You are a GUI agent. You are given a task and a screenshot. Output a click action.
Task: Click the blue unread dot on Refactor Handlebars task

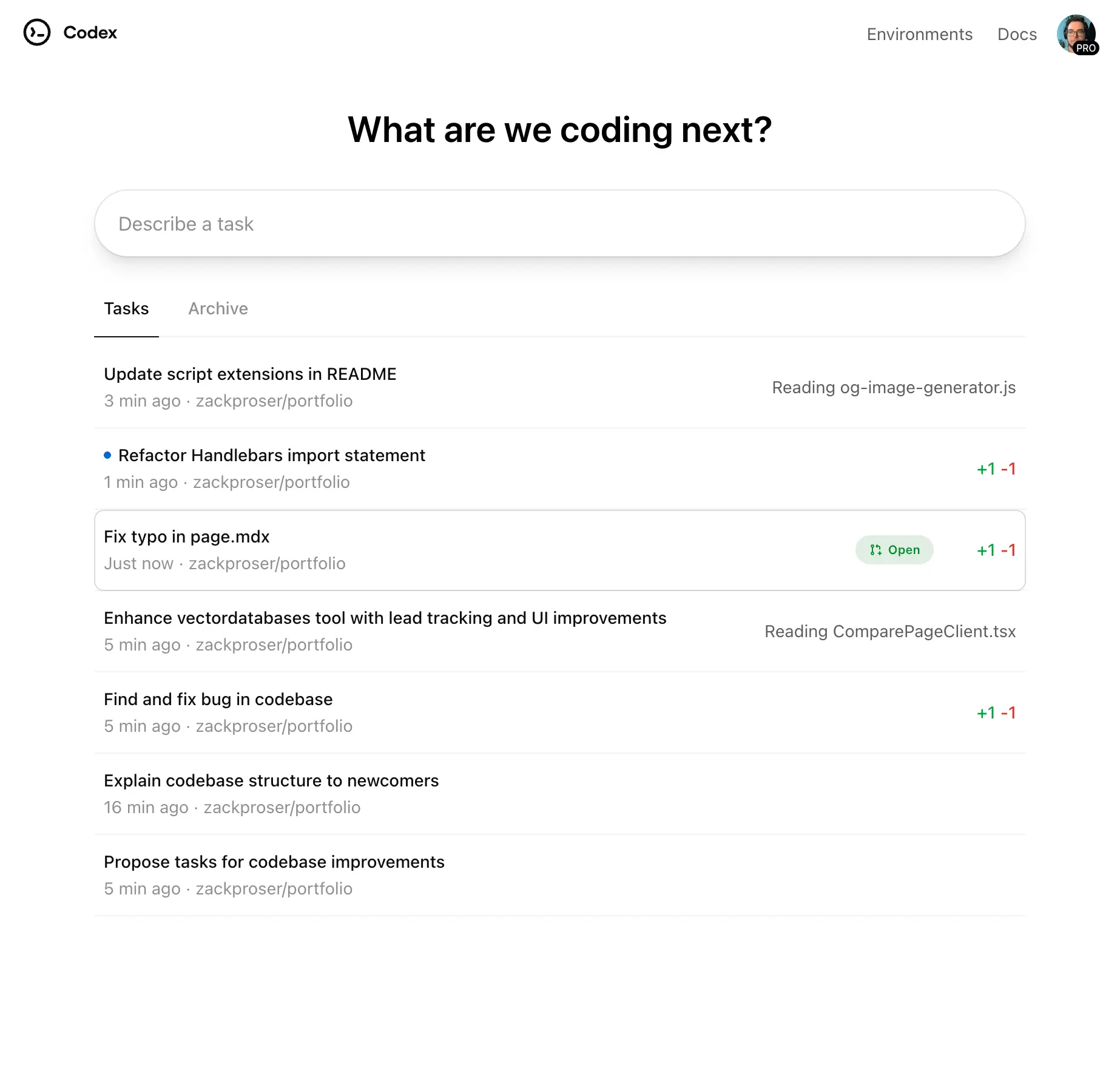point(107,454)
